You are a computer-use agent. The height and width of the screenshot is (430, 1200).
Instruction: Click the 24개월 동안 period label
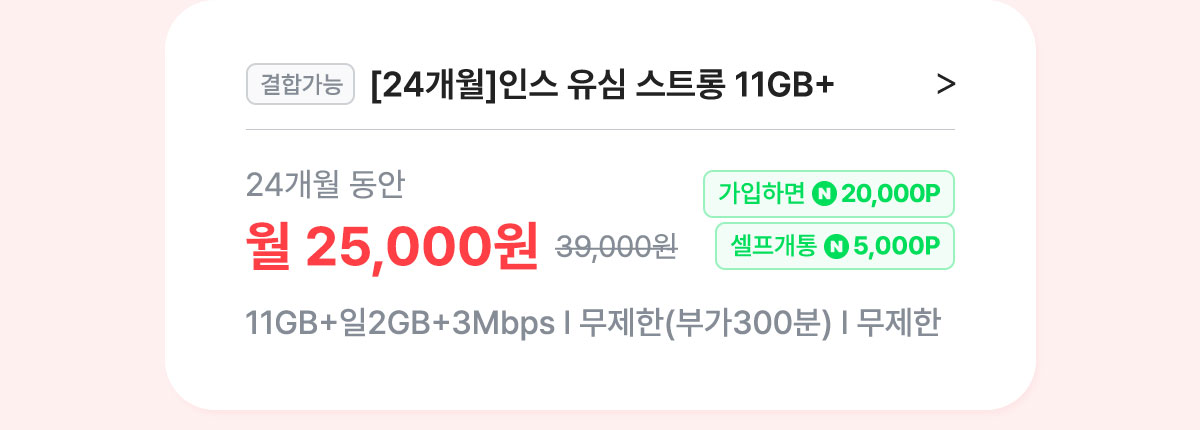click(325, 185)
